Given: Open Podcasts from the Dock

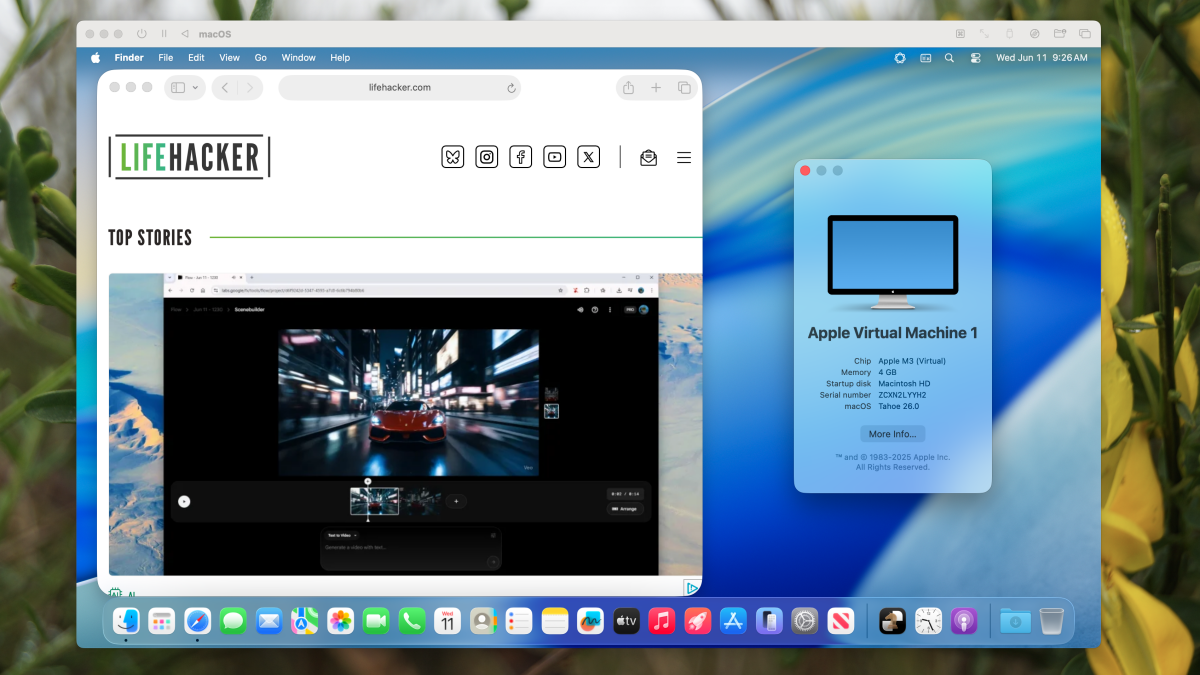Looking at the screenshot, I should [964, 621].
